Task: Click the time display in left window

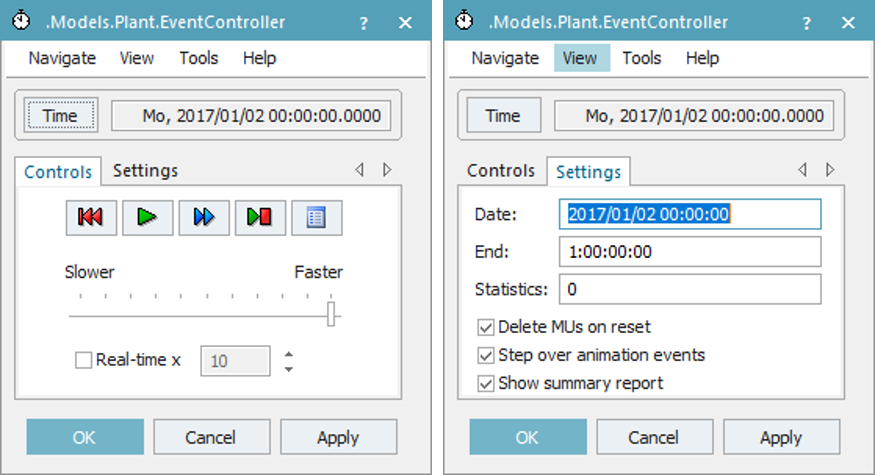Action: point(251,116)
